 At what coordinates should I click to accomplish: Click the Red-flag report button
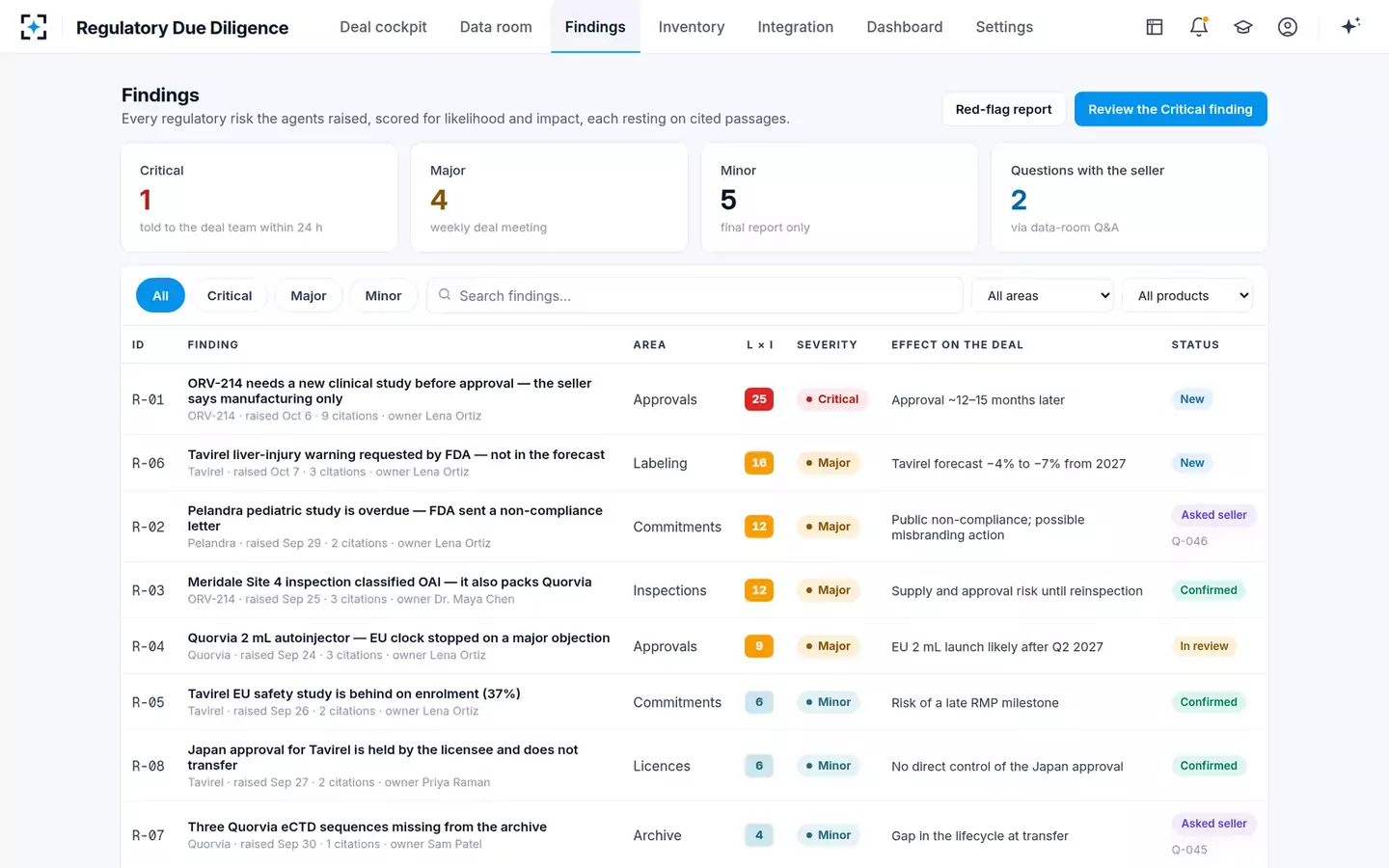coord(1003,109)
